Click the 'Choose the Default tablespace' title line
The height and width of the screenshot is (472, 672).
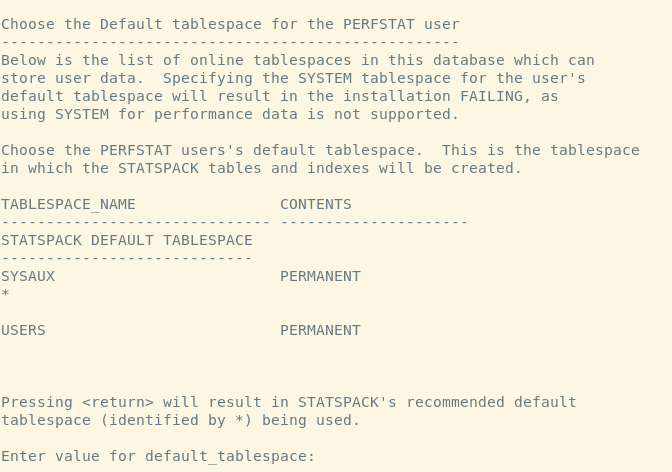point(230,24)
